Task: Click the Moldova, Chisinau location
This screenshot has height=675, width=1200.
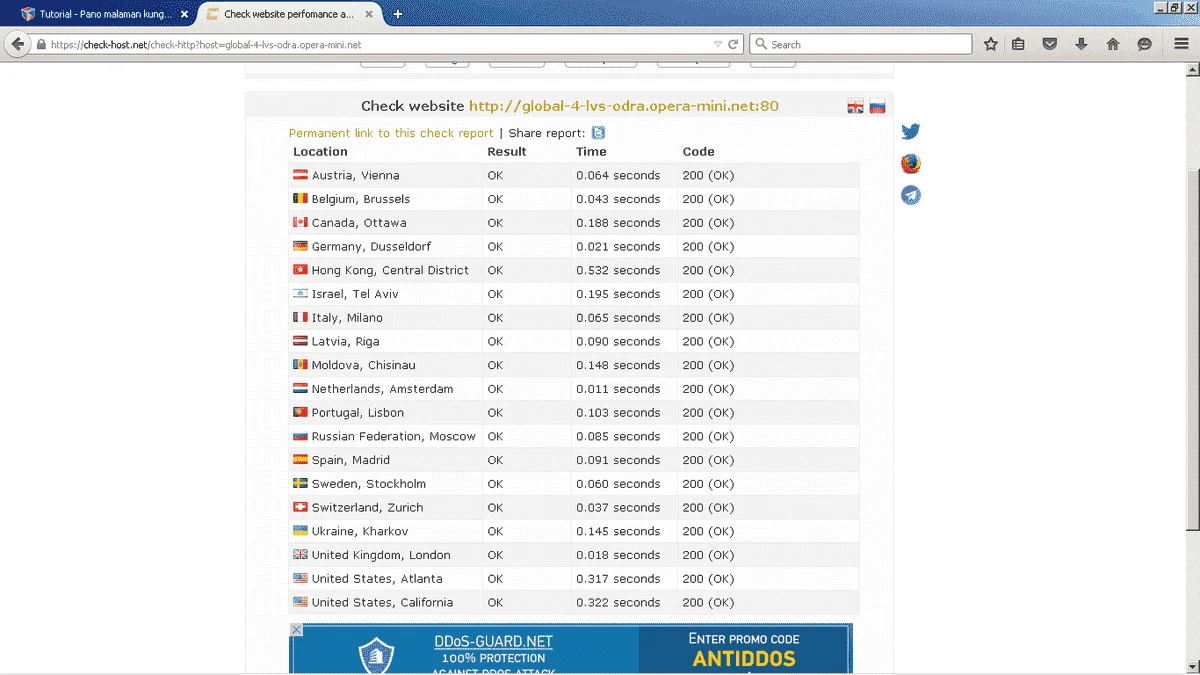Action: (363, 365)
